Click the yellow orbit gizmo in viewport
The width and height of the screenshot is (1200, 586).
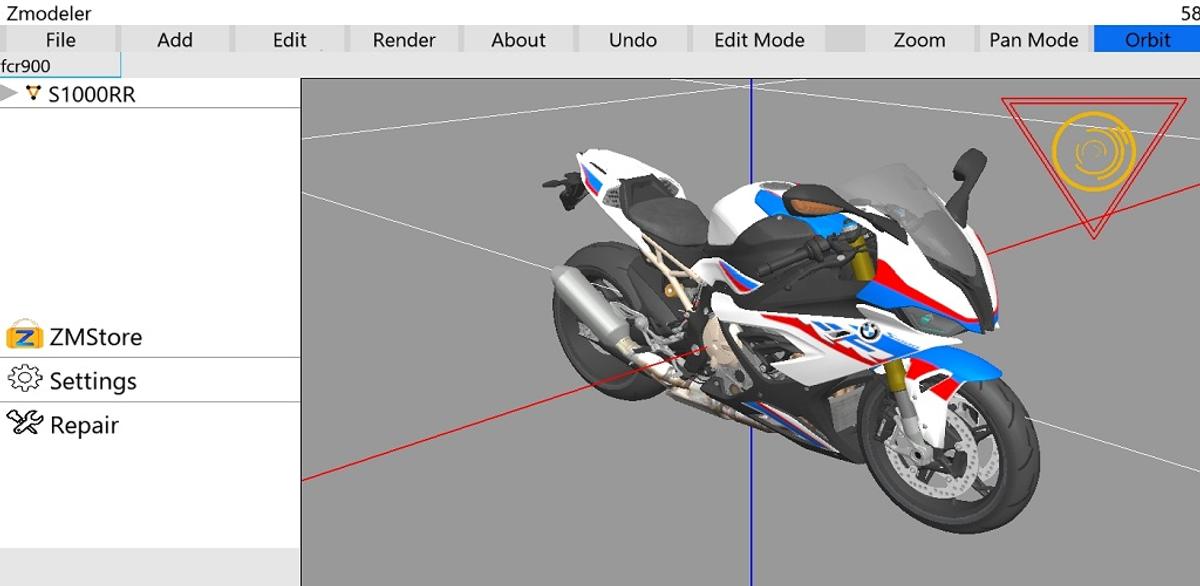pos(1093,151)
